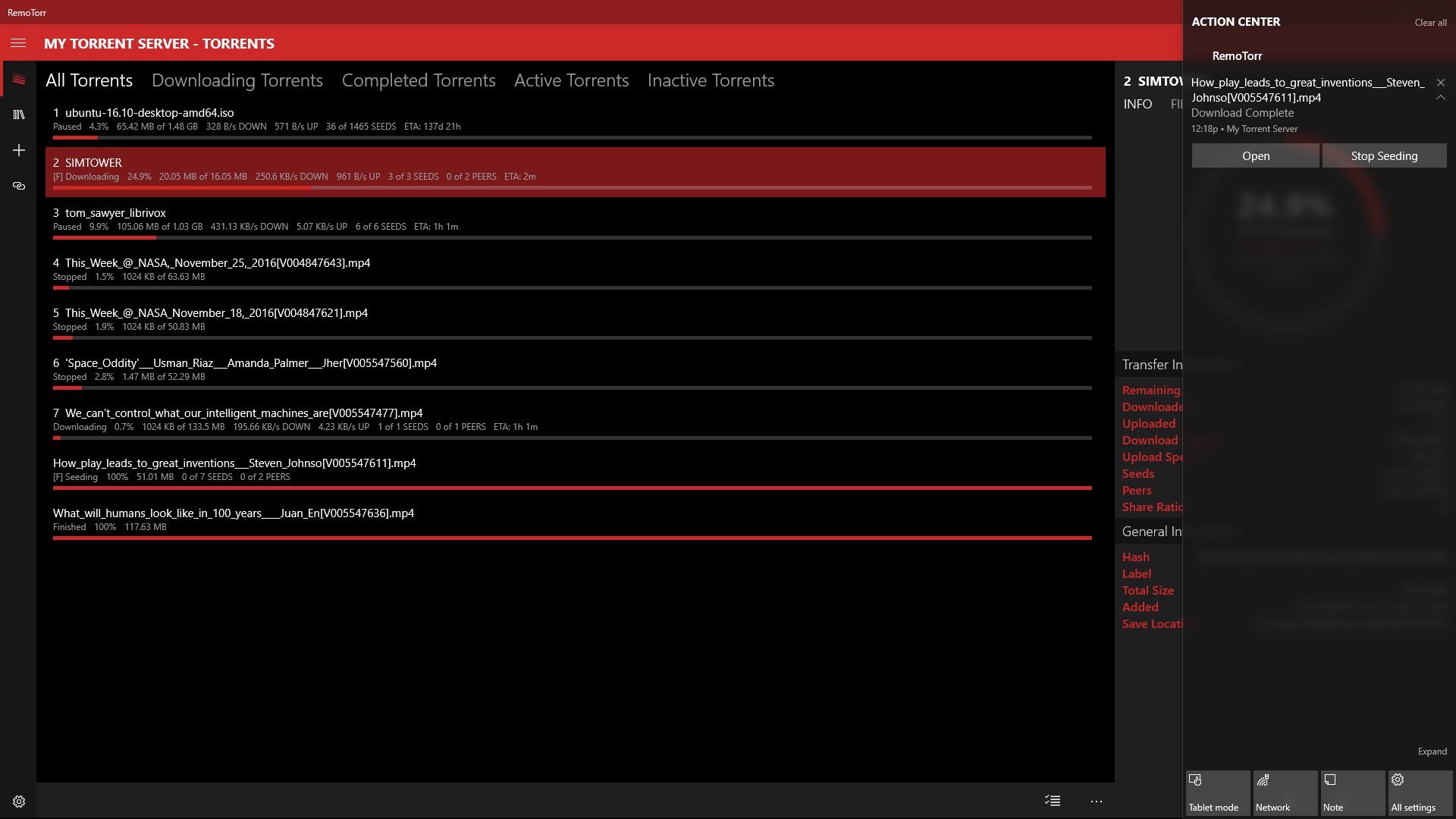
Task: Collapse the notification with chevron arrow
Action: pyautogui.click(x=1440, y=98)
